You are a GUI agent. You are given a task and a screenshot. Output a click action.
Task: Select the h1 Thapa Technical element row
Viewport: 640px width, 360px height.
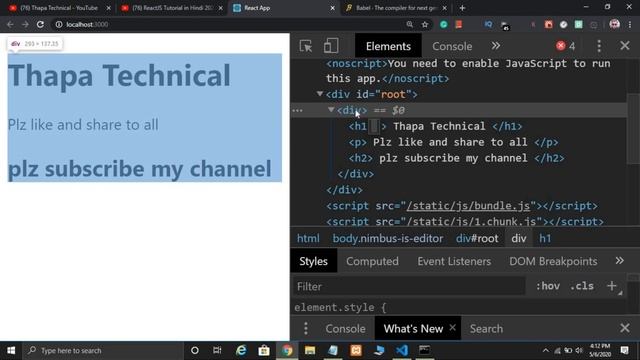click(435, 126)
